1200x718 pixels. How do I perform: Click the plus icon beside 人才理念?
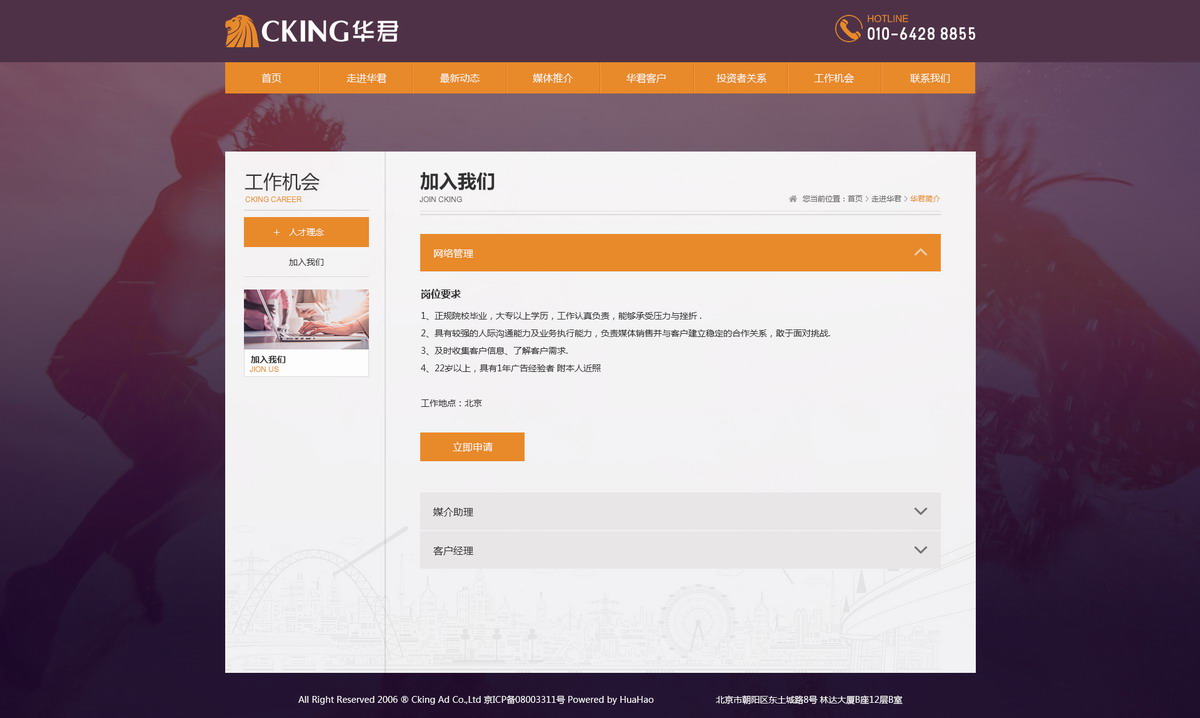[277, 231]
